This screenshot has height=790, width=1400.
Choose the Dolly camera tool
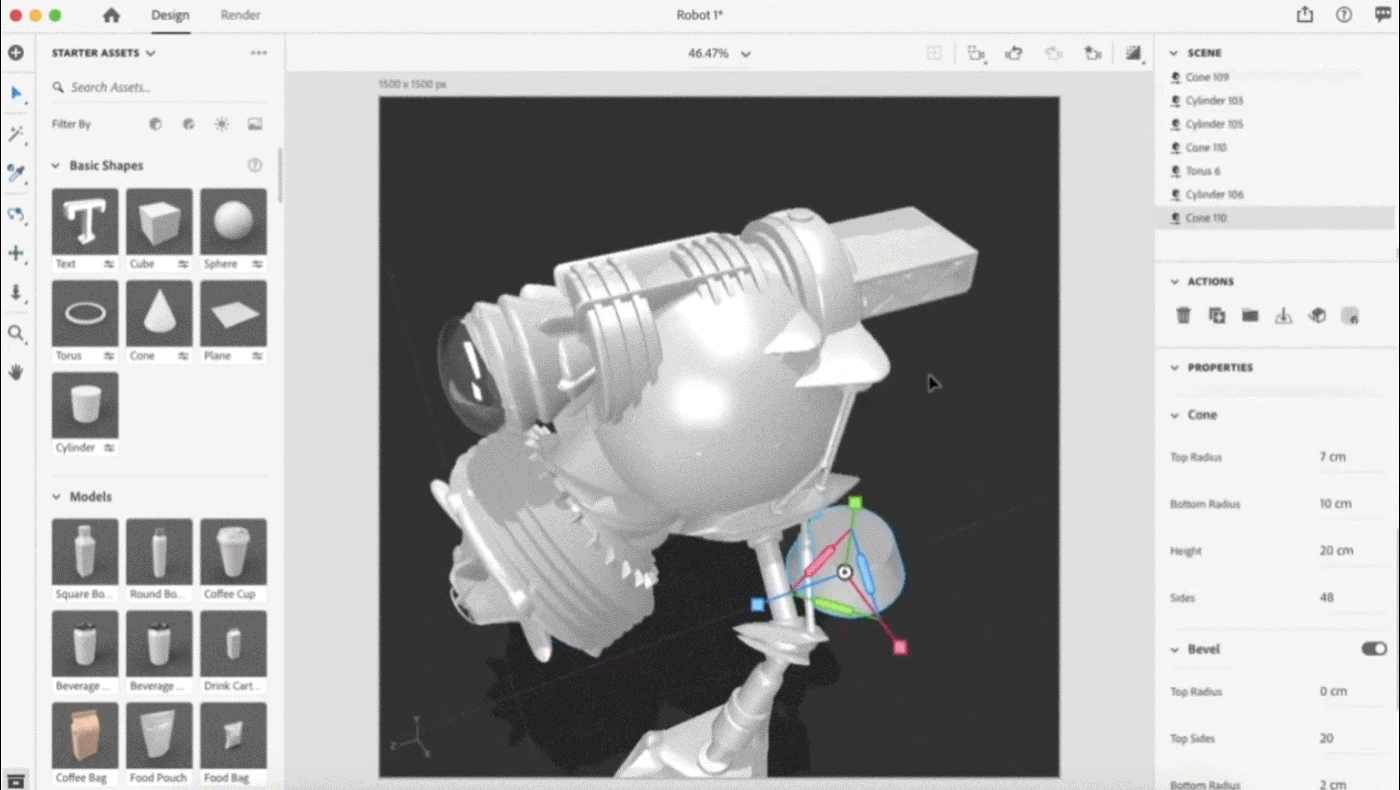coord(16,292)
